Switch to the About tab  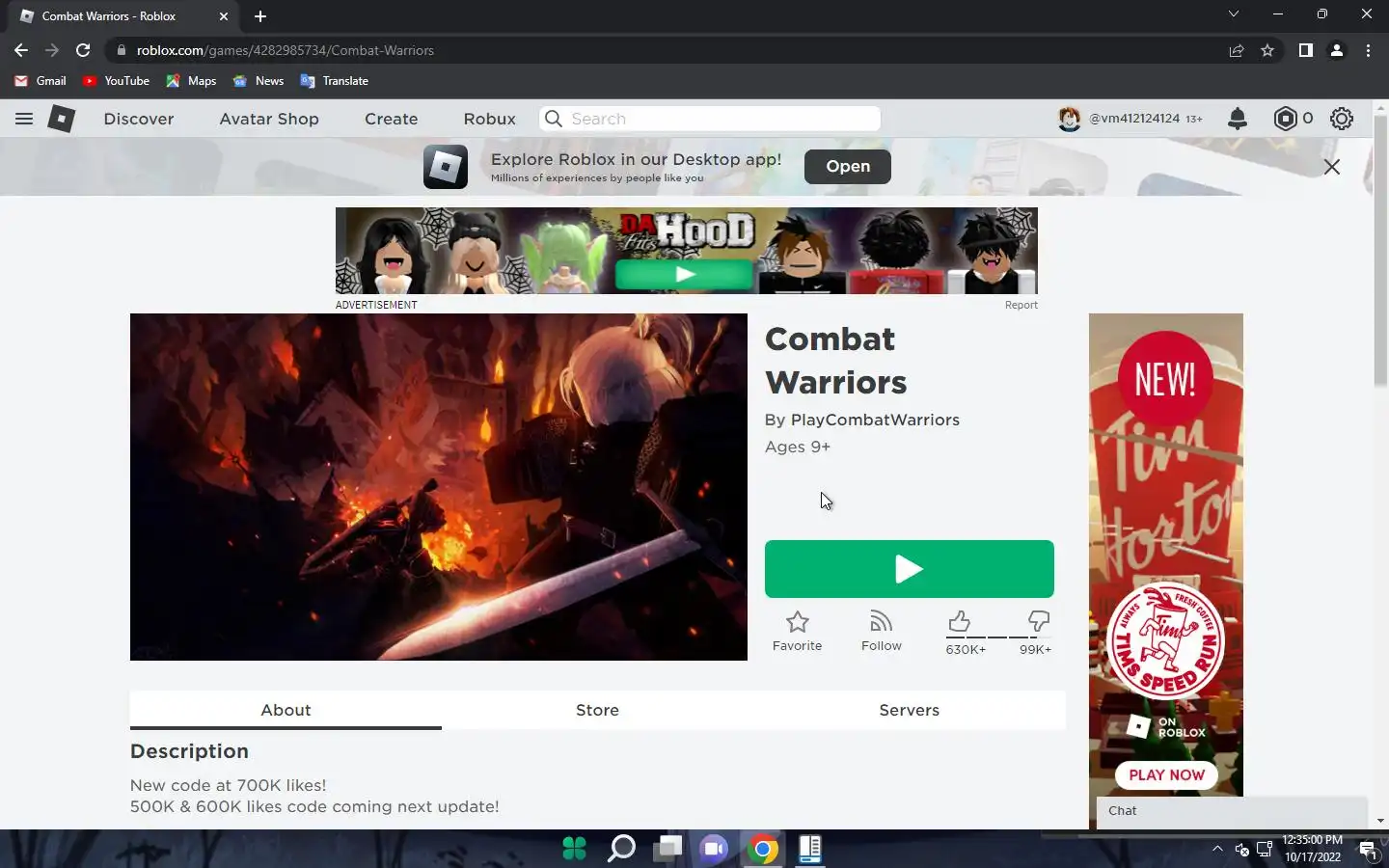pos(286,710)
